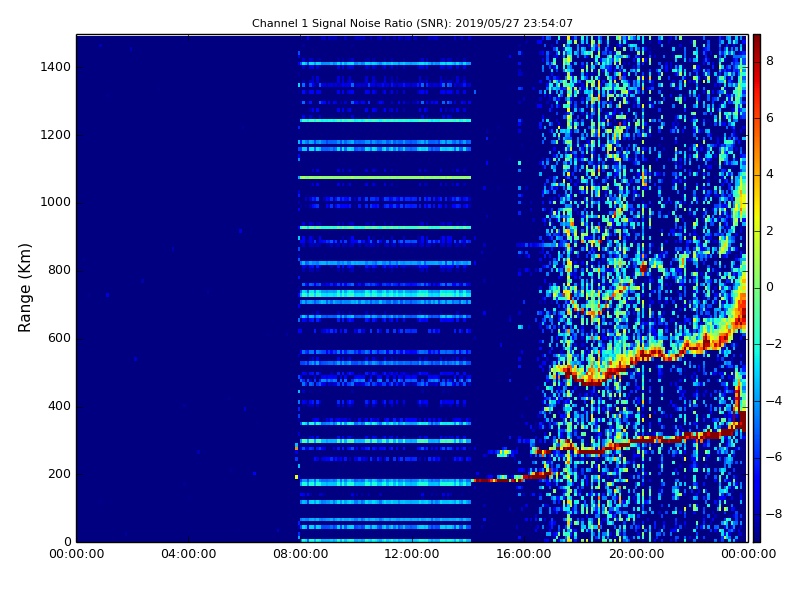This screenshot has width=800, height=600.
Task: Click the 00:00:00 label ending the time axis
Action: coord(748,554)
